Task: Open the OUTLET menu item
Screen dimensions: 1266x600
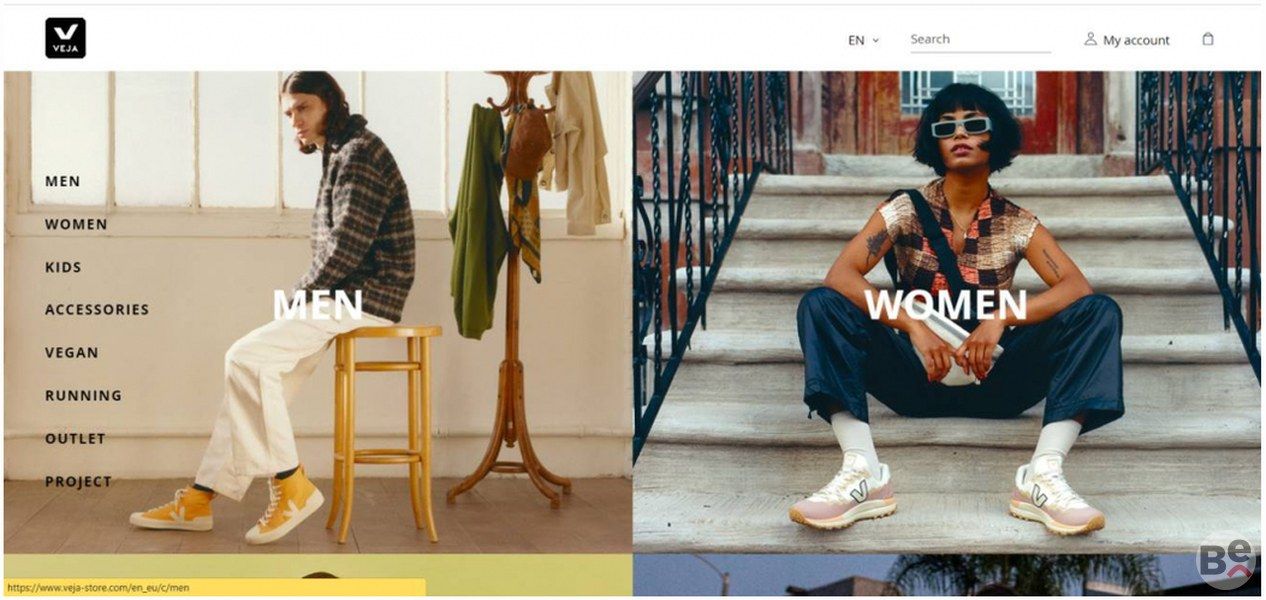Action: tap(75, 439)
